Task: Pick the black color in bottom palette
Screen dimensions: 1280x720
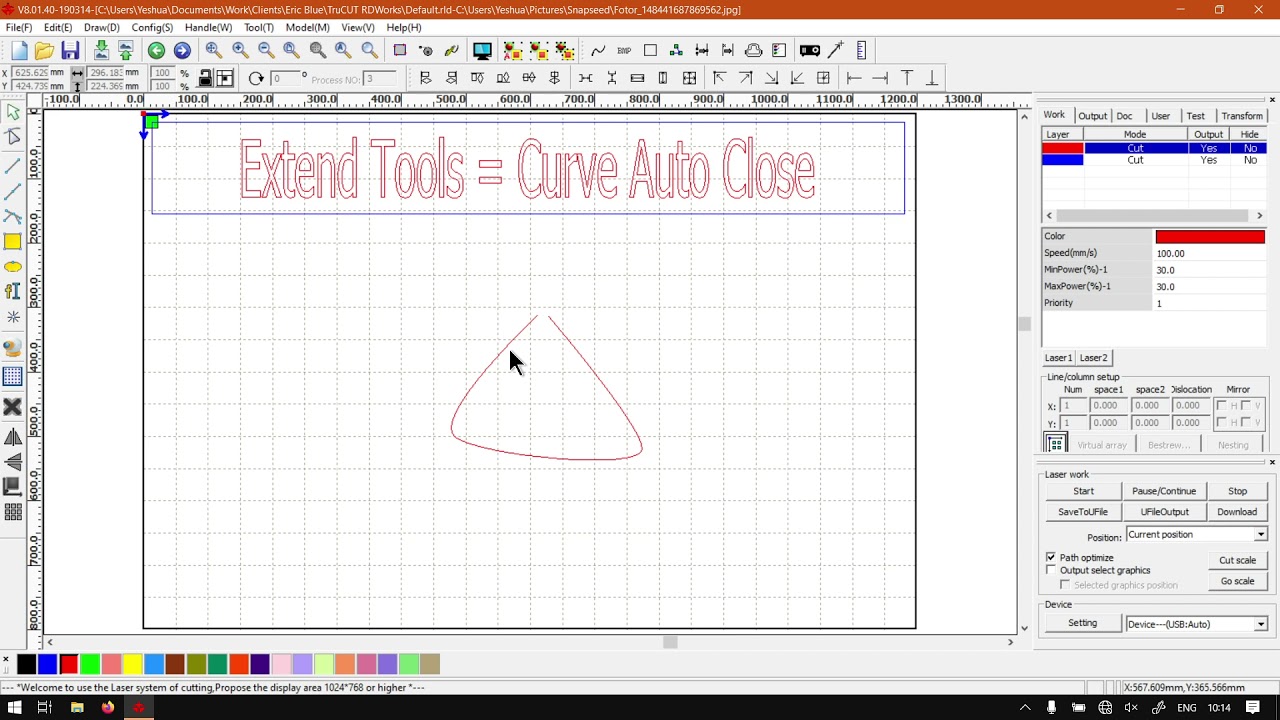Action: (x=27, y=664)
